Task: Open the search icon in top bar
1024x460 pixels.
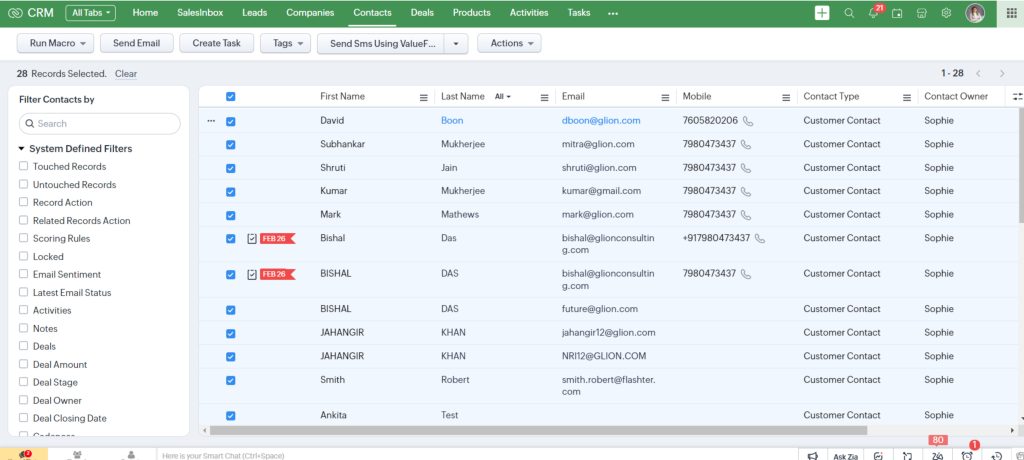Action: pyautogui.click(x=849, y=13)
